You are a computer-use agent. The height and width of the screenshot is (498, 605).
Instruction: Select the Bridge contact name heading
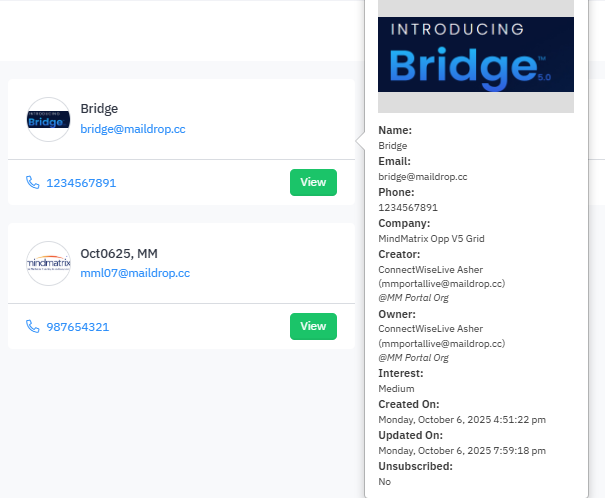click(100, 109)
